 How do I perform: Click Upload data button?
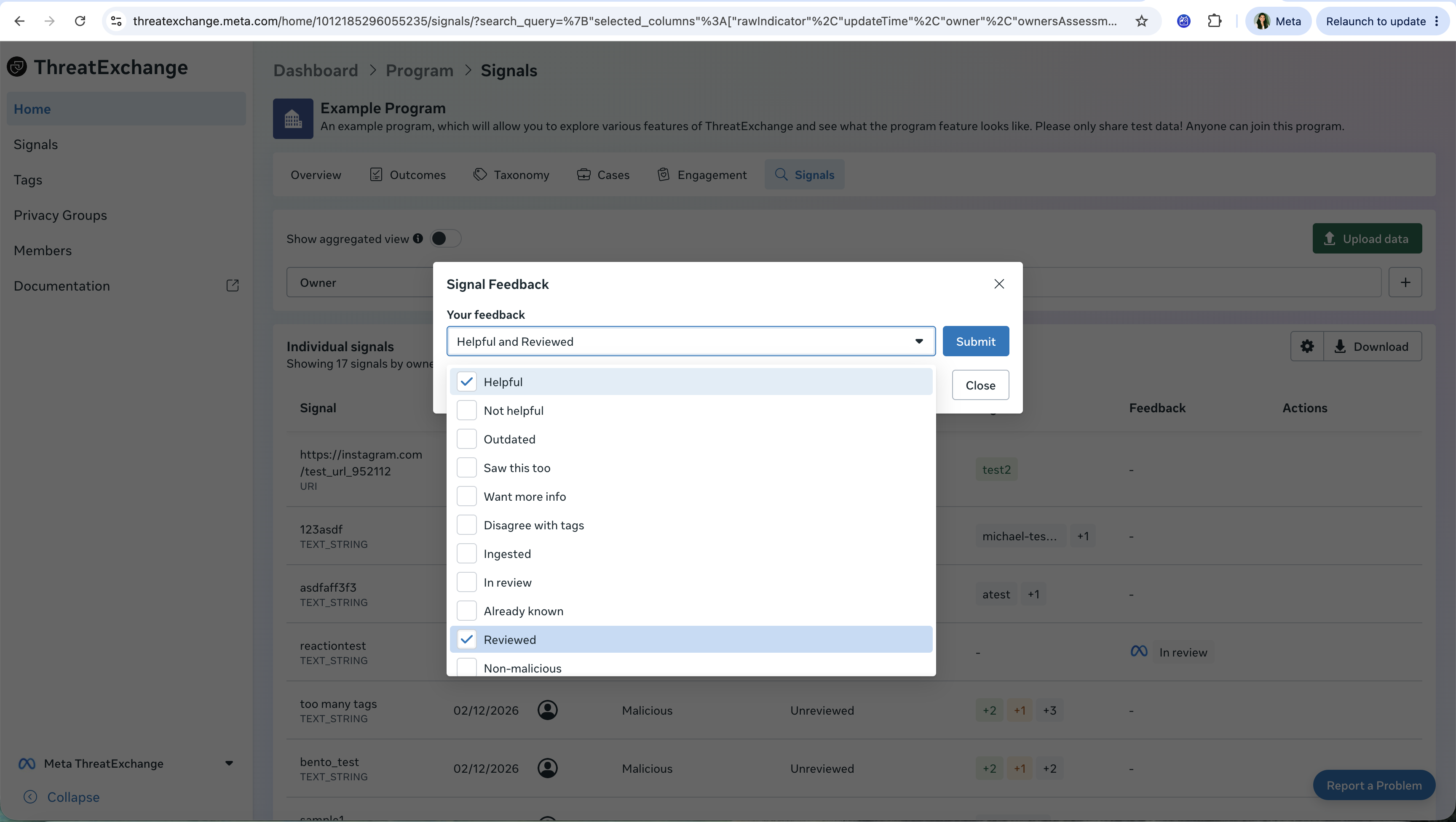(1367, 238)
